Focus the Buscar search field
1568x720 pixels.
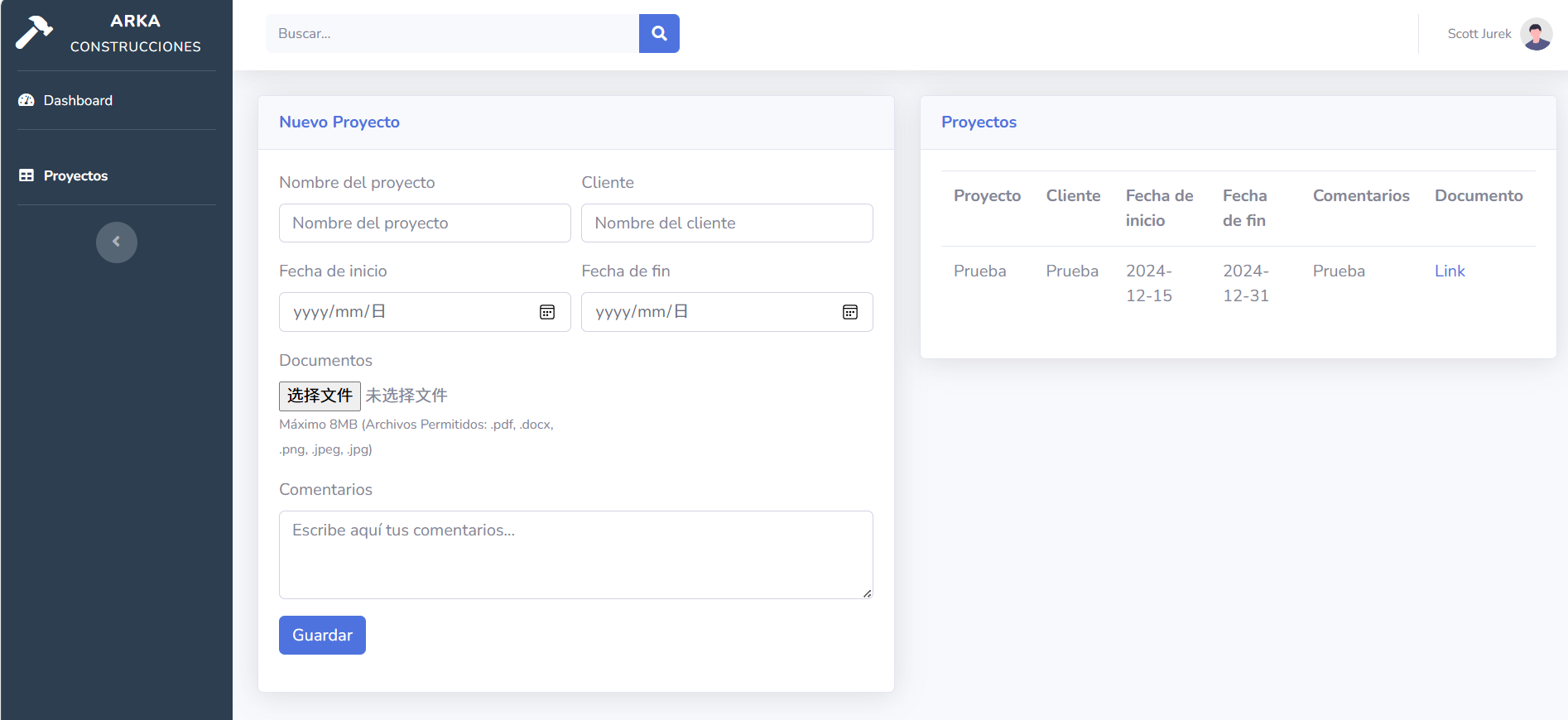(452, 33)
